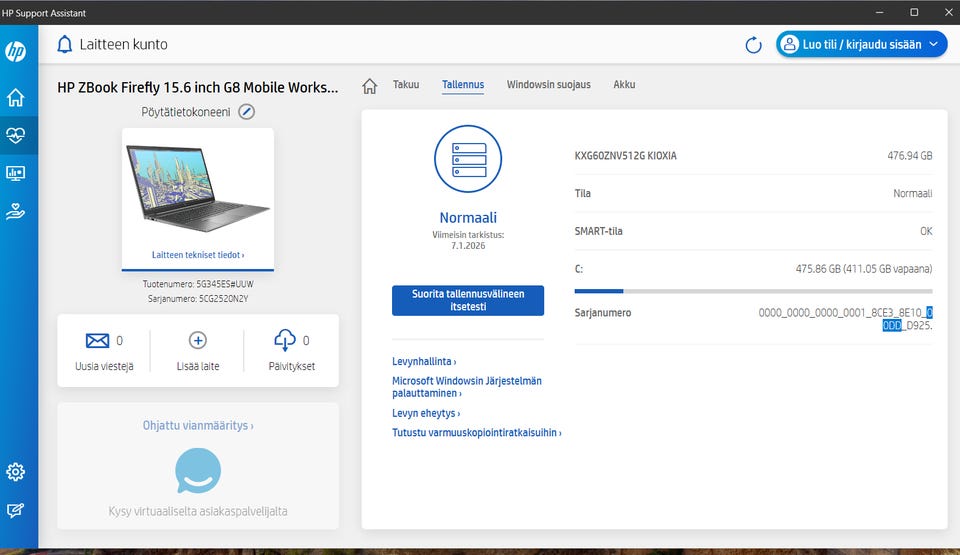Open the support hand sidebar icon
The width and height of the screenshot is (960, 555).
click(x=16, y=211)
